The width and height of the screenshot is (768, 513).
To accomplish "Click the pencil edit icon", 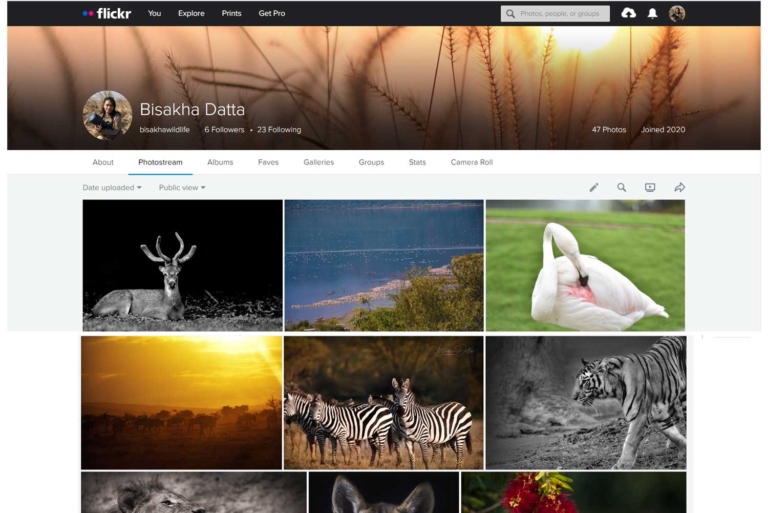I will coord(593,187).
